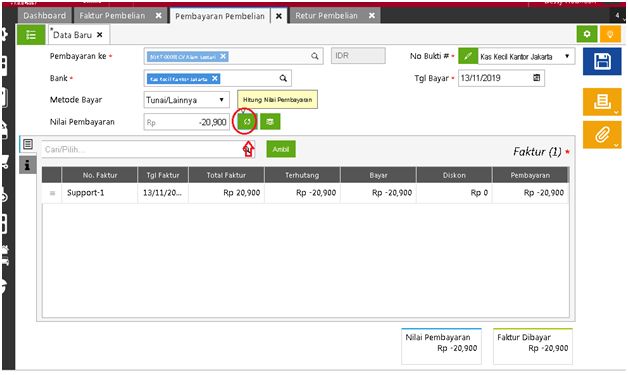Click the Hitung Nilai Pembayaran refresh icon

tap(246, 121)
